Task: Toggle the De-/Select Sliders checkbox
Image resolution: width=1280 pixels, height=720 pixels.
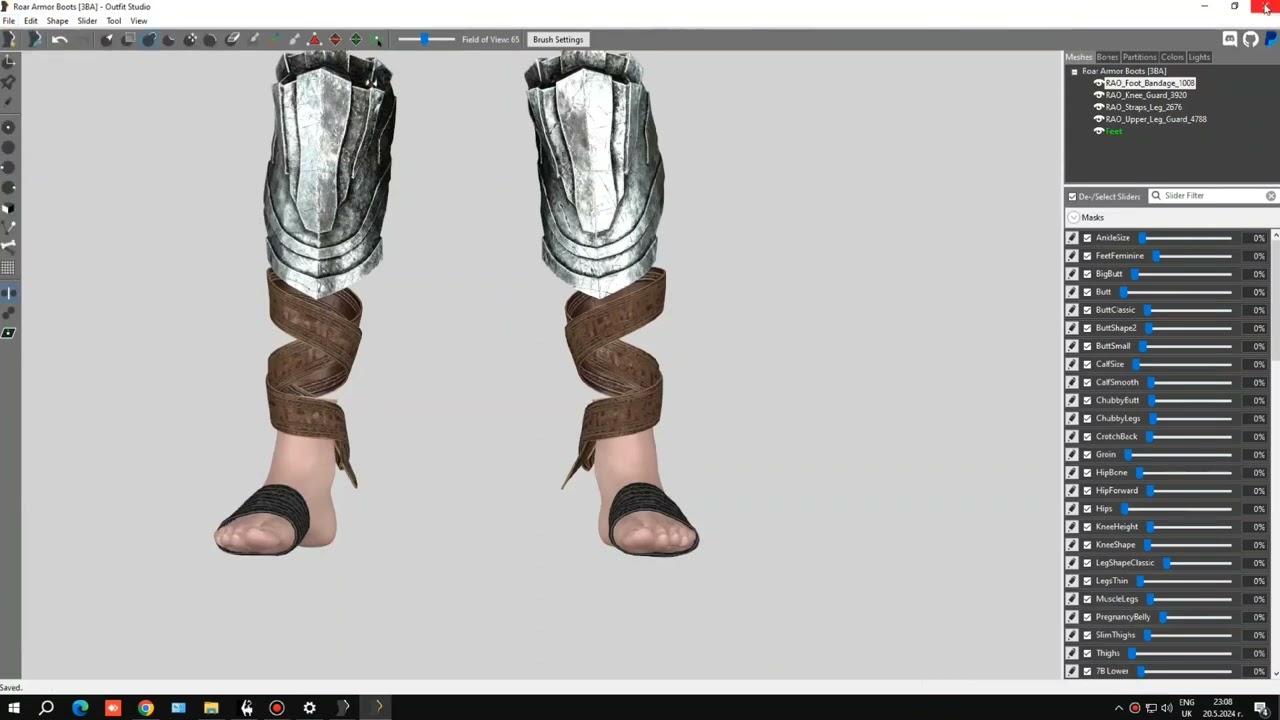Action: (1072, 196)
